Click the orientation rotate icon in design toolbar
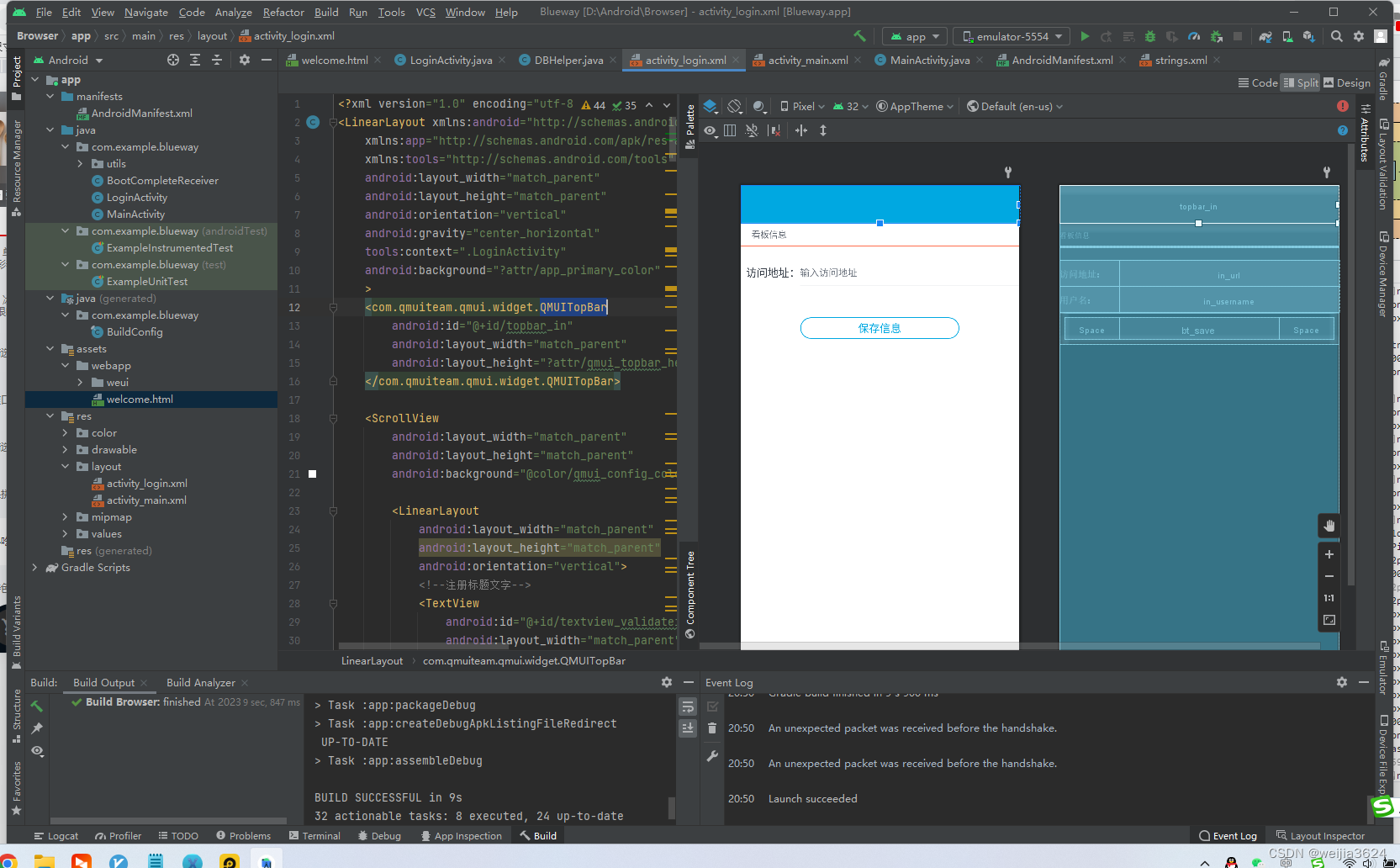The image size is (1400, 868). coord(735,106)
